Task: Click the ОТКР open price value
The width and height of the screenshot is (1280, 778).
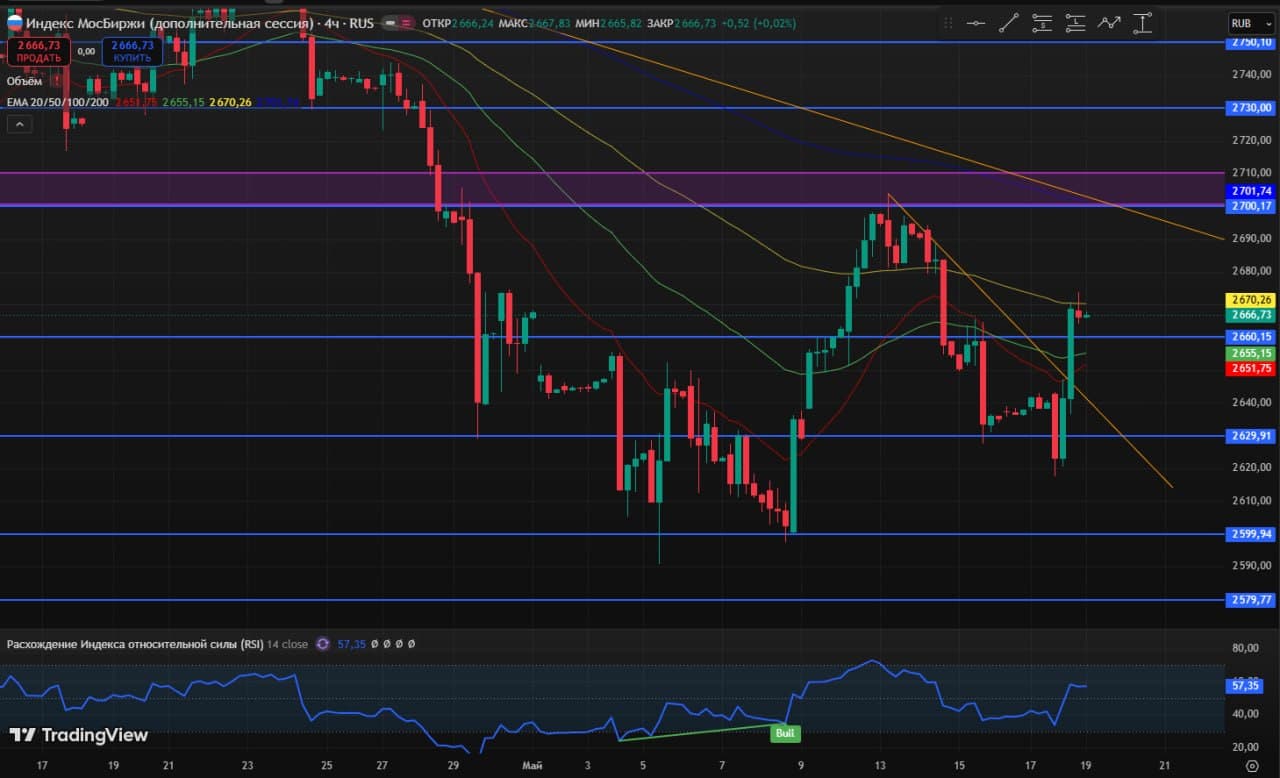Action: pyautogui.click(x=472, y=23)
